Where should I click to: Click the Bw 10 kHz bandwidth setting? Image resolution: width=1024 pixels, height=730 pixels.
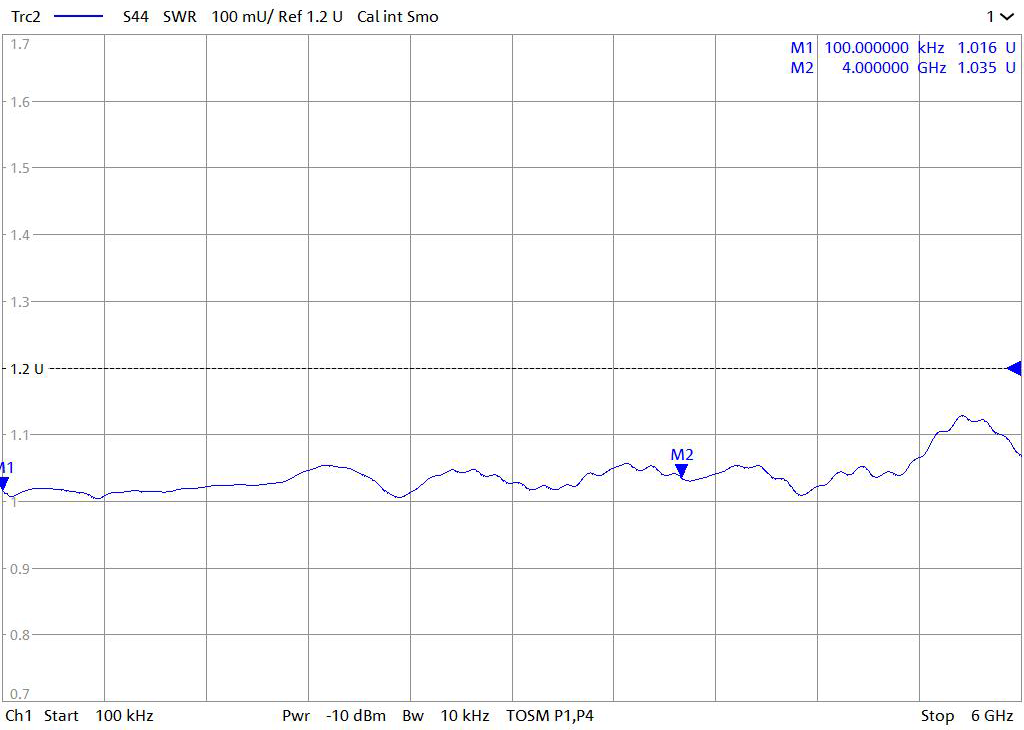tap(445, 716)
